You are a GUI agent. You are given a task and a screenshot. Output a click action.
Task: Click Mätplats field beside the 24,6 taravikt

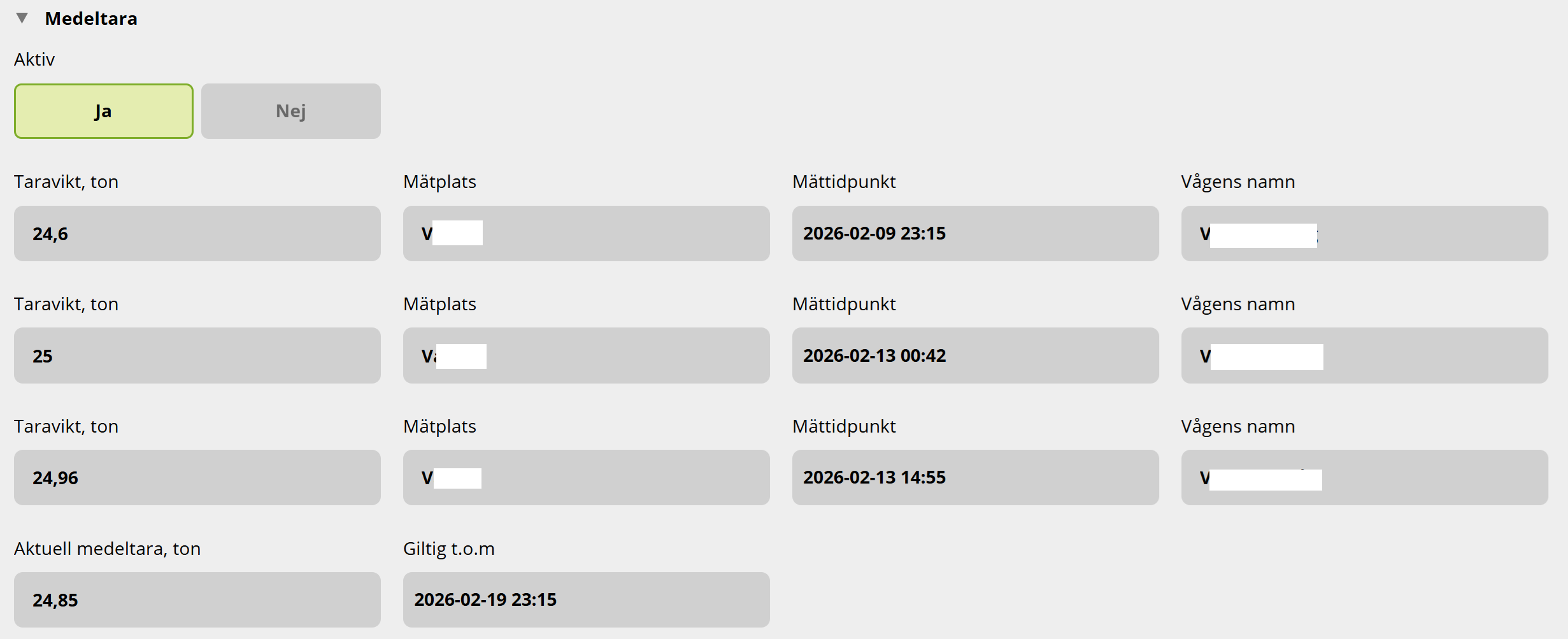click(x=586, y=234)
